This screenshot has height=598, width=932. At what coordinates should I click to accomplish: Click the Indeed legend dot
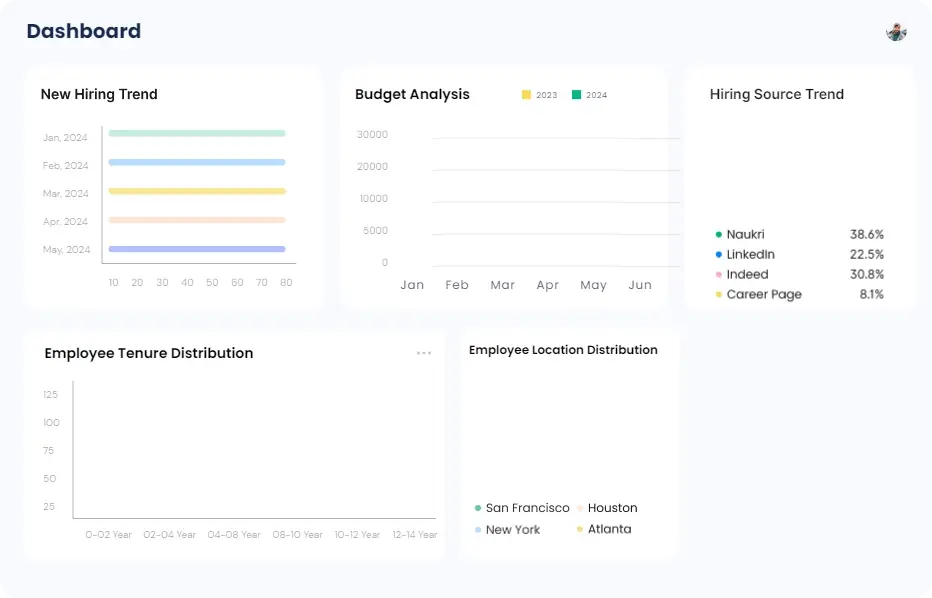(719, 275)
